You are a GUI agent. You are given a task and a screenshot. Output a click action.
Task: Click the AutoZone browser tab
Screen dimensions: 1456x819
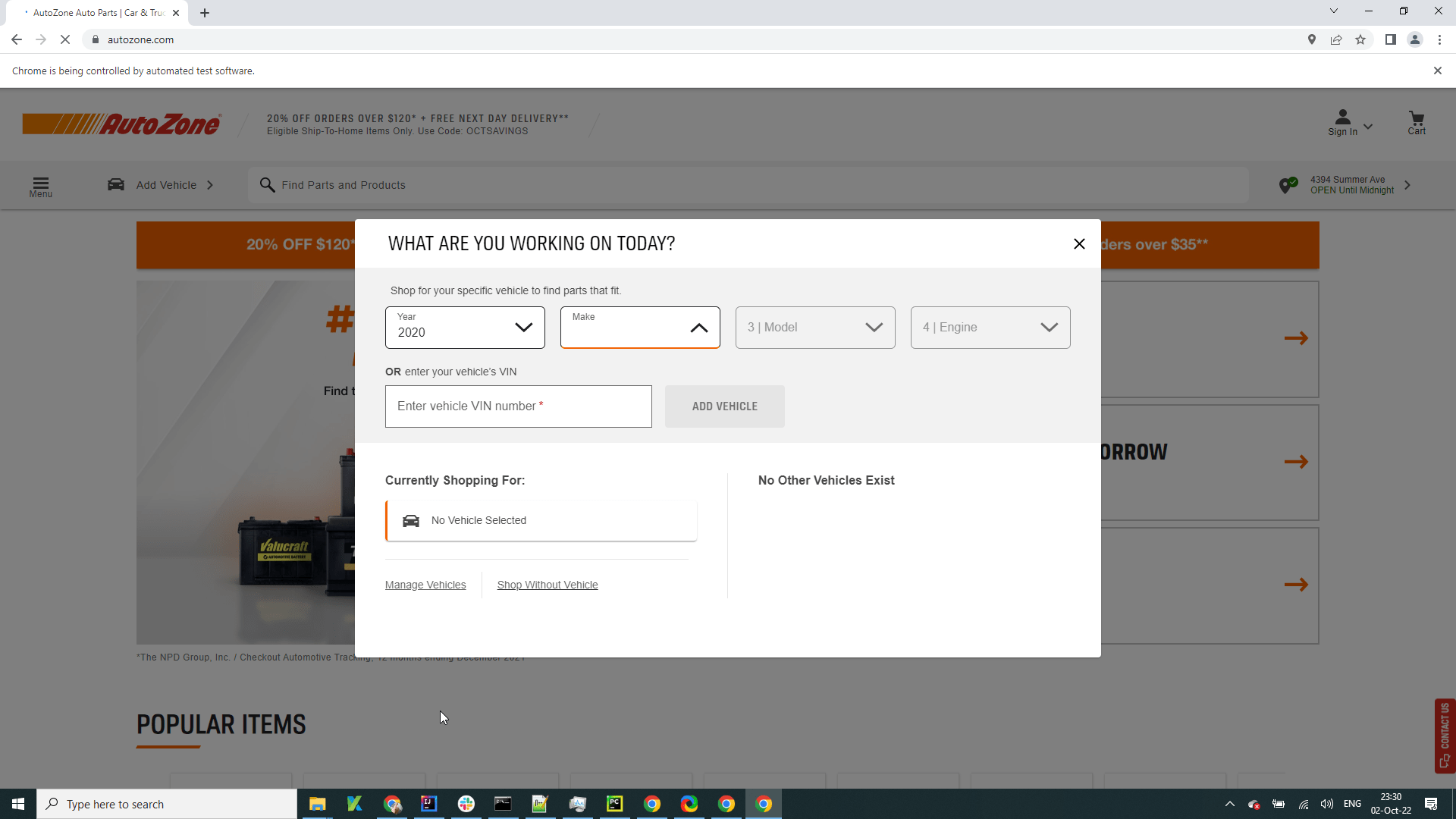pyautogui.click(x=97, y=13)
